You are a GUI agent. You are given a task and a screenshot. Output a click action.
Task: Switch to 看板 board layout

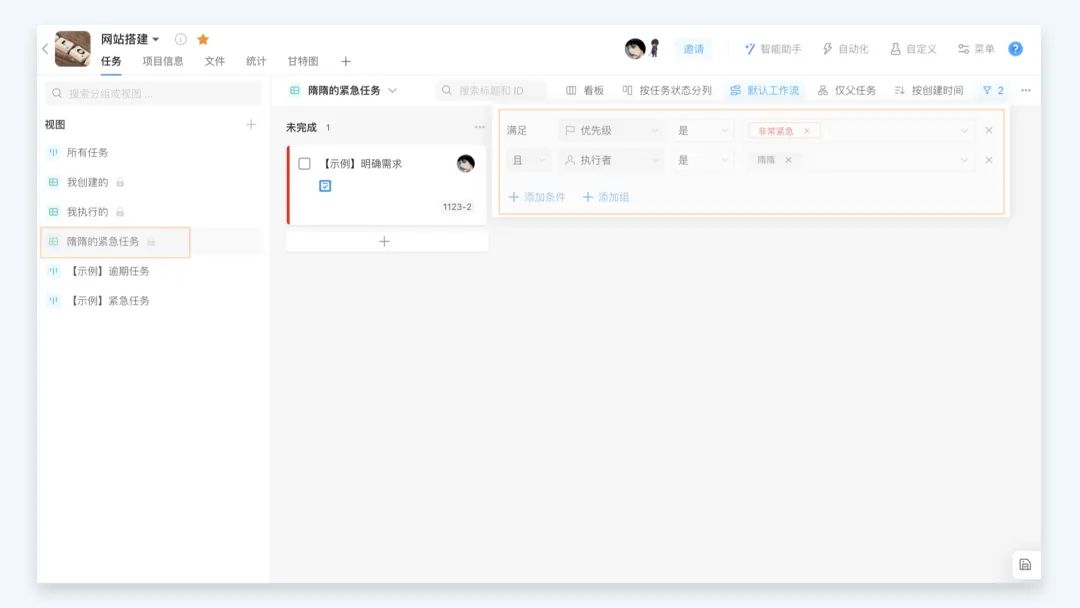tap(585, 90)
